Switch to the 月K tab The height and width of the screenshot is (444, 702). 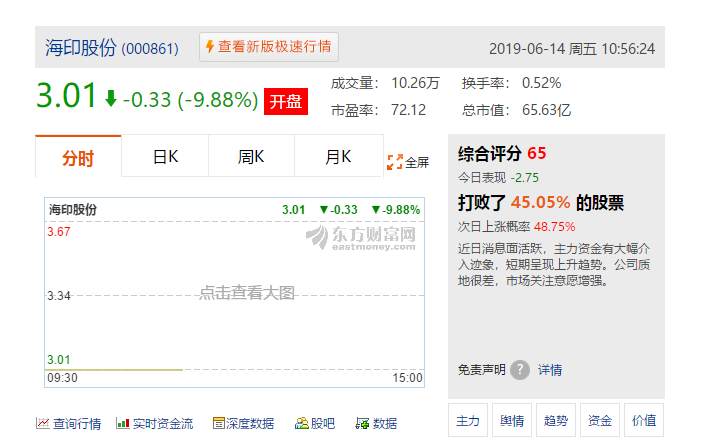coord(338,157)
